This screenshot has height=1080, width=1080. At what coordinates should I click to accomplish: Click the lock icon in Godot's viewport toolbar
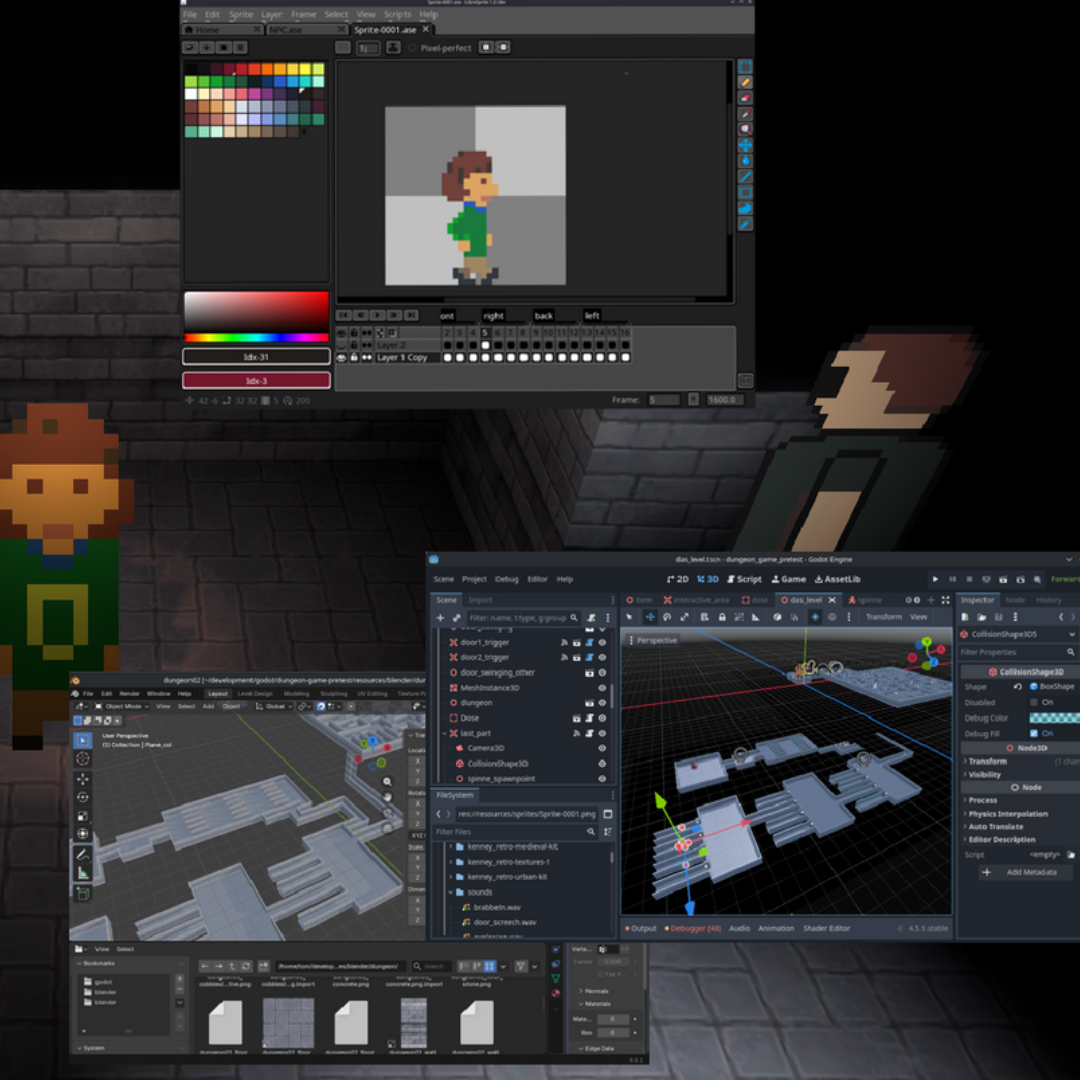tap(722, 617)
